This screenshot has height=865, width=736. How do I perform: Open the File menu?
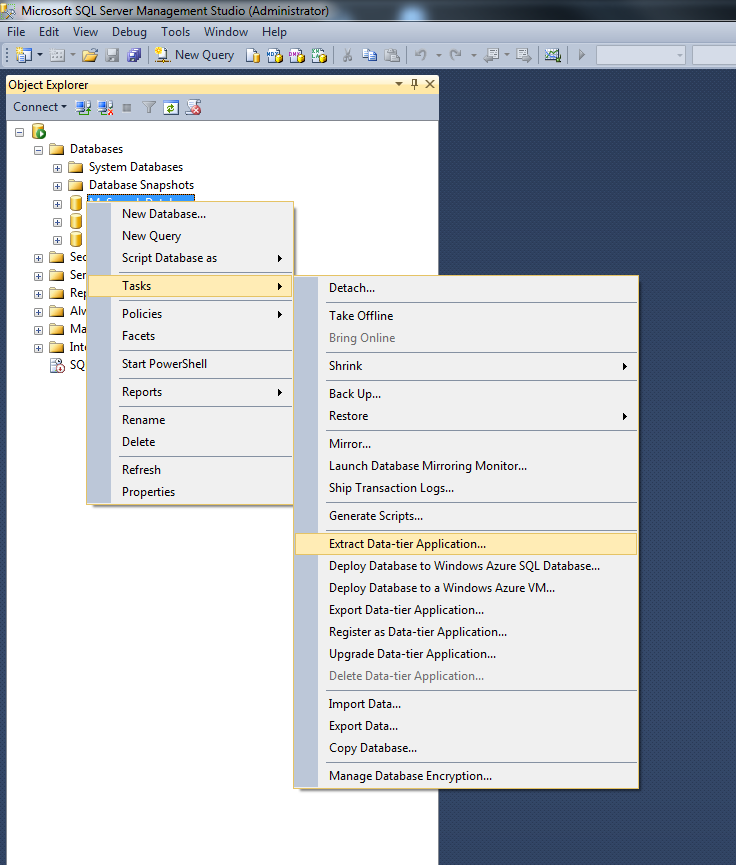click(x=16, y=32)
